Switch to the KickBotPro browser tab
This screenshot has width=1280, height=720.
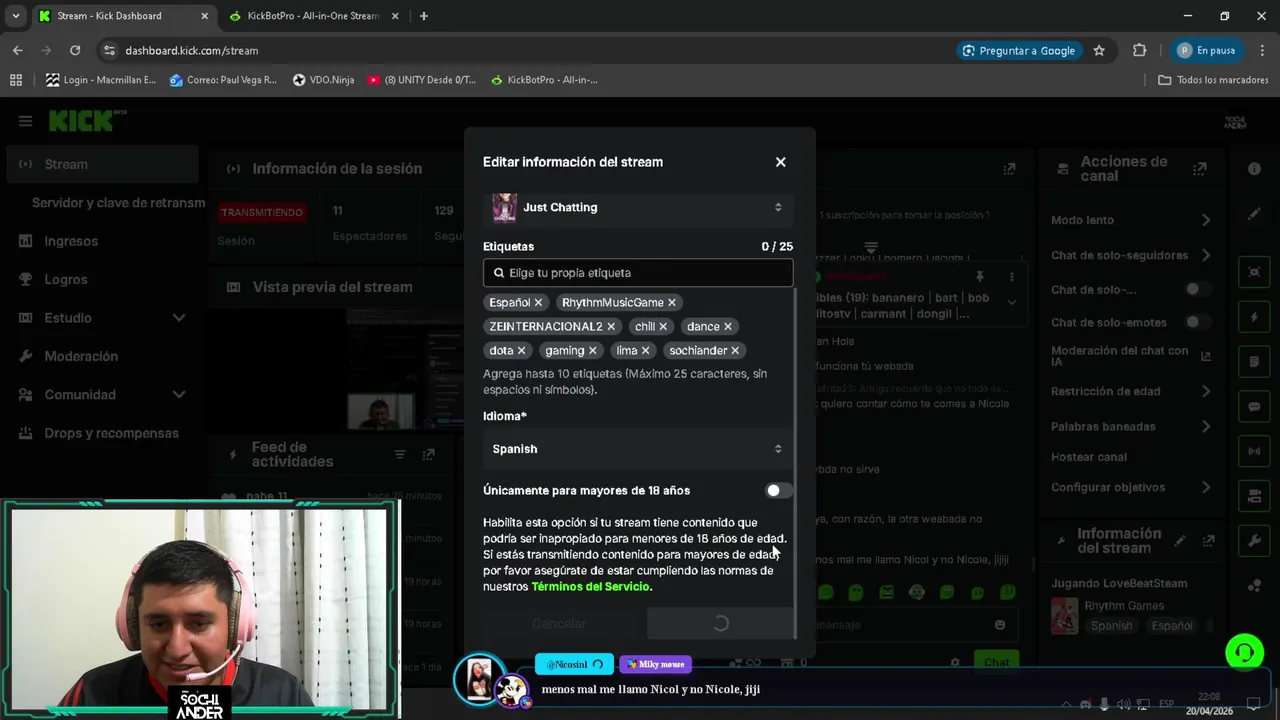point(312,16)
